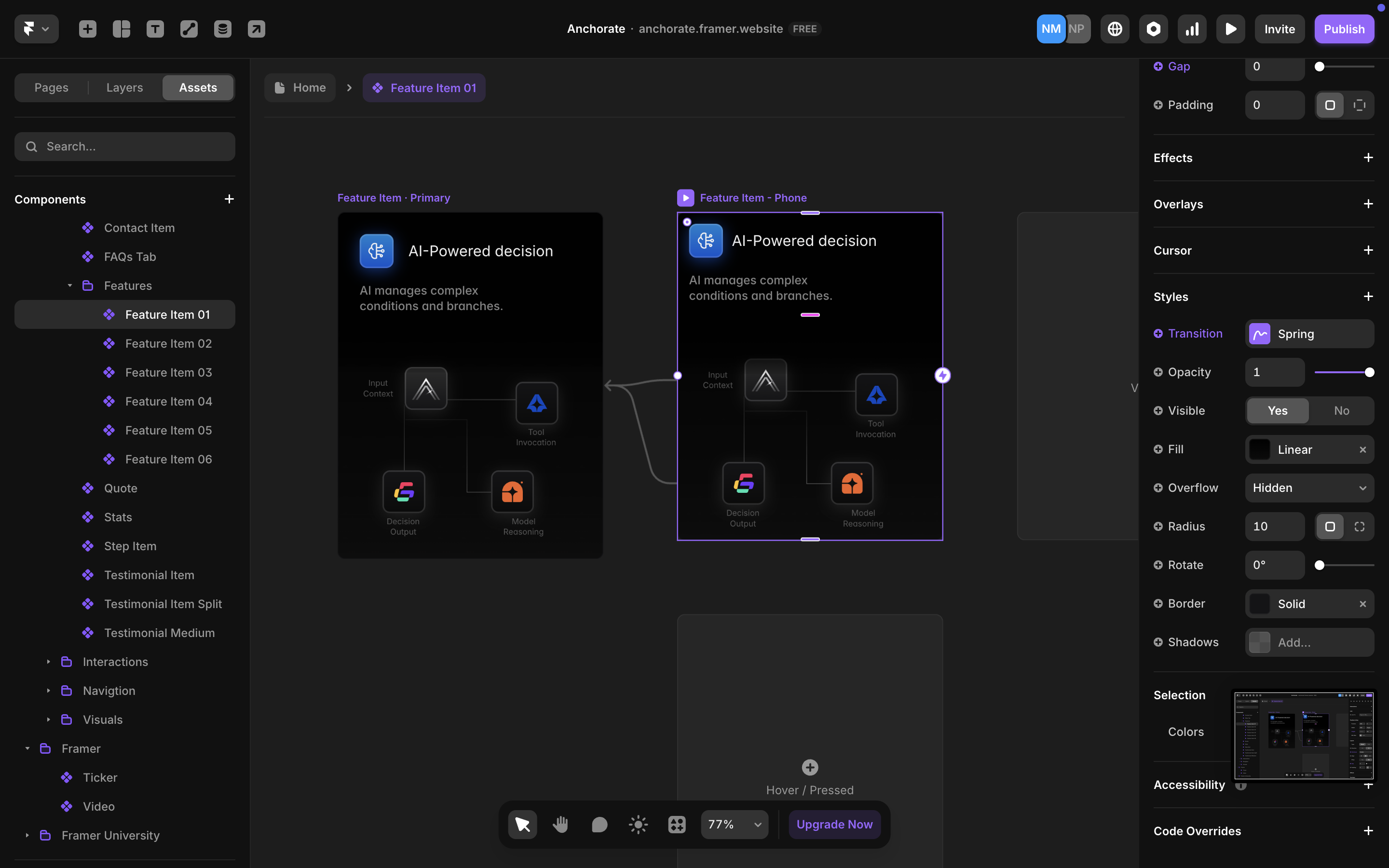
Task: Switch padding to per-side mode
Action: (1359, 105)
